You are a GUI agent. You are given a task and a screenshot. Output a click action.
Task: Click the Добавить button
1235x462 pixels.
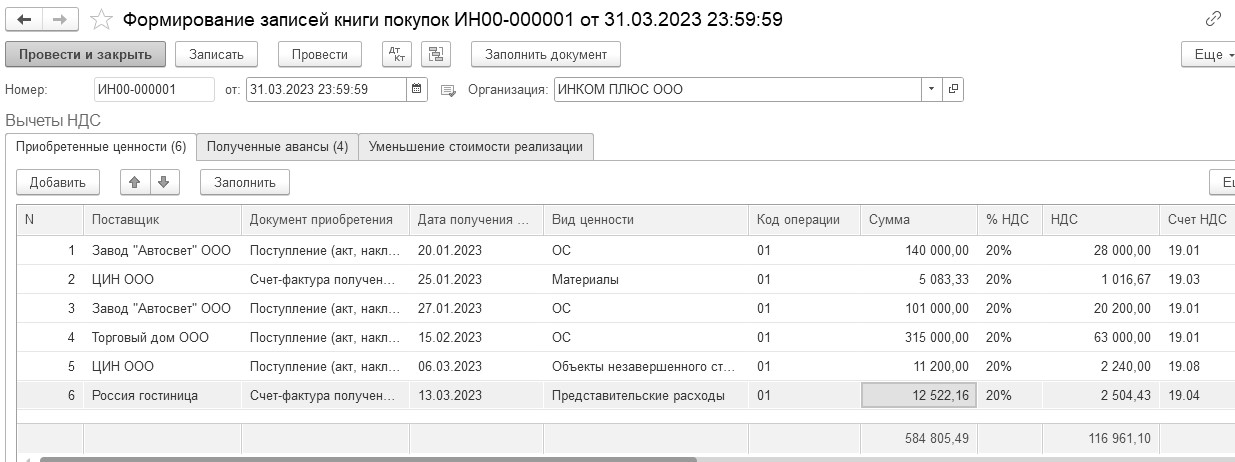pos(58,182)
